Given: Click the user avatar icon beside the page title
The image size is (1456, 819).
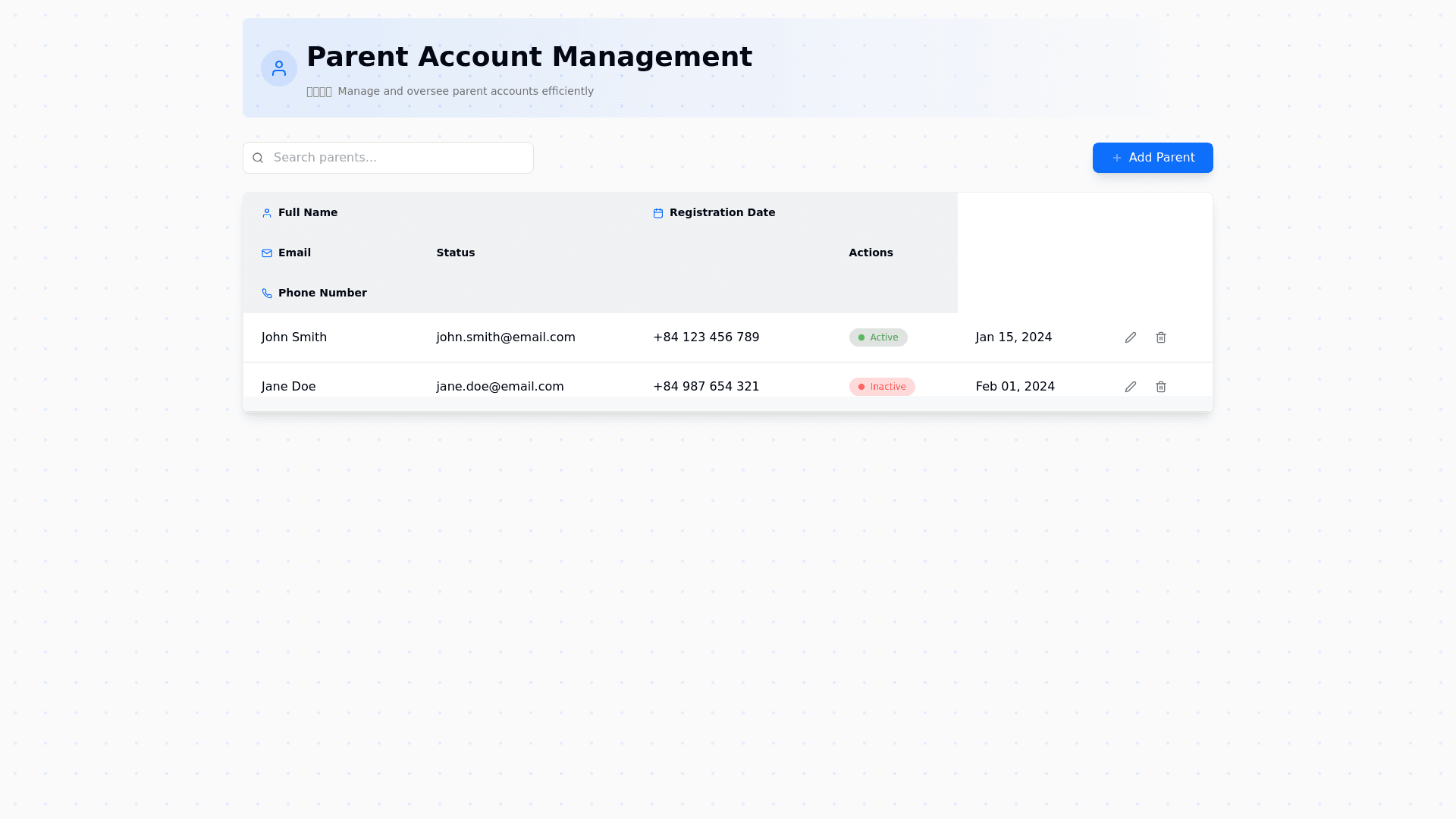Looking at the screenshot, I should point(279,68).
